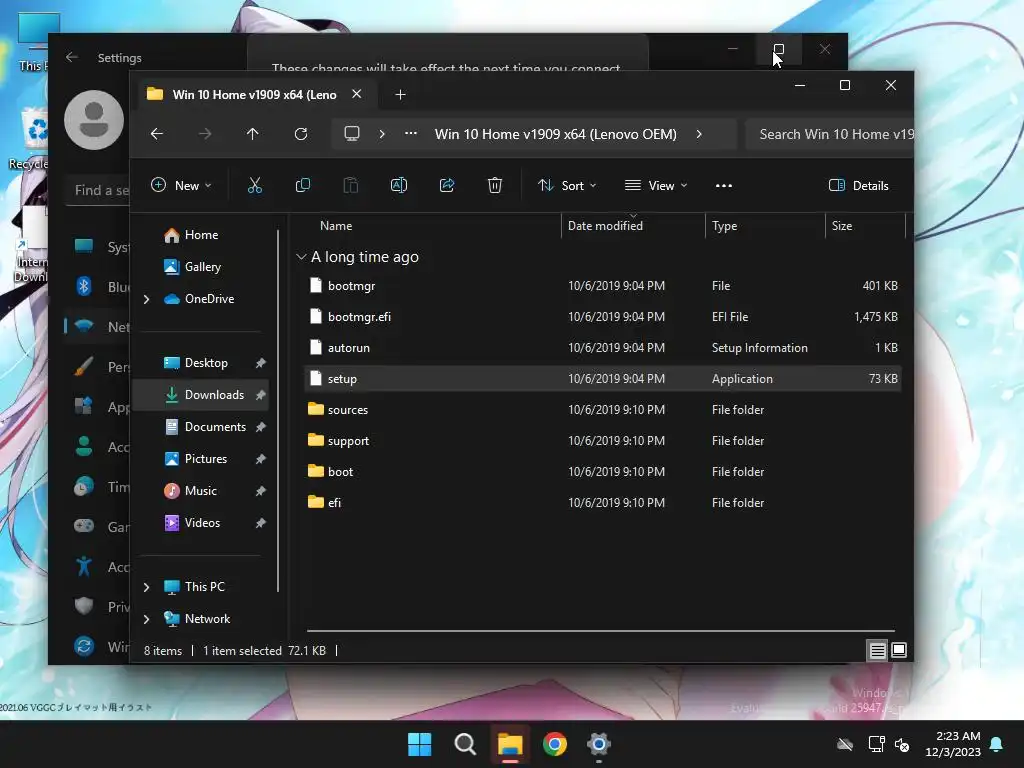Click Settings window back arrow

tap(72, 57)
